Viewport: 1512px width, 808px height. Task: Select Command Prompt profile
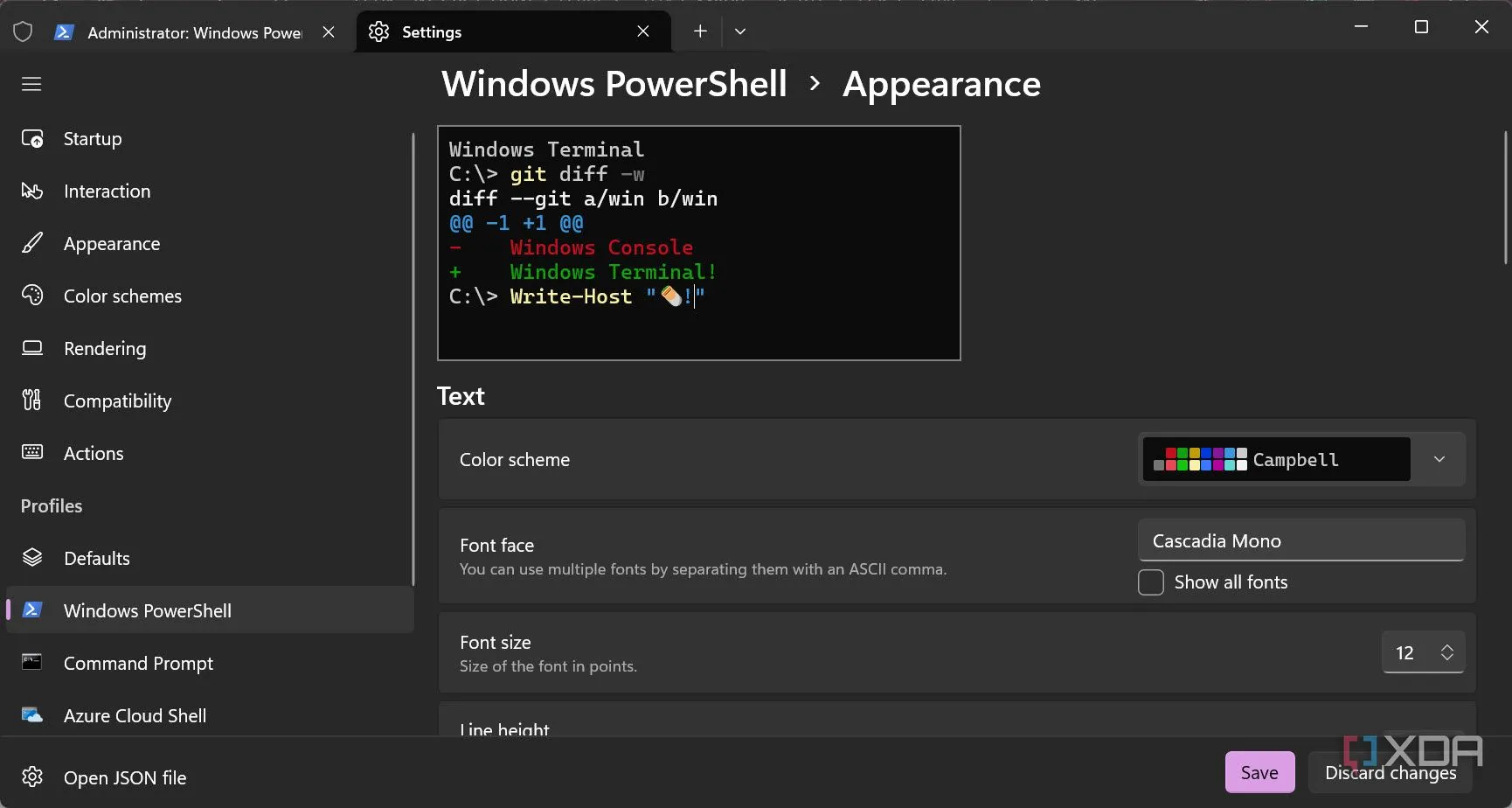pyautogui.click(x=138, y=664)
